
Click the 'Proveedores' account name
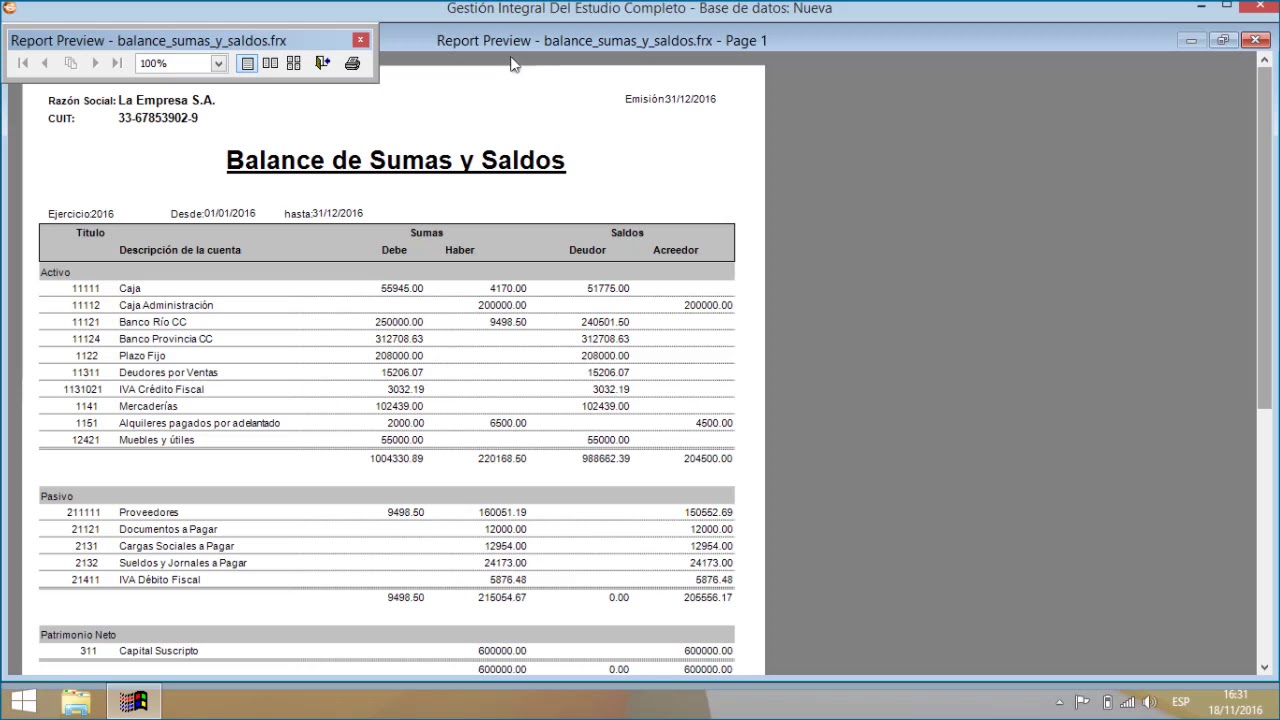pyautogui.click(x=148, y=512)
